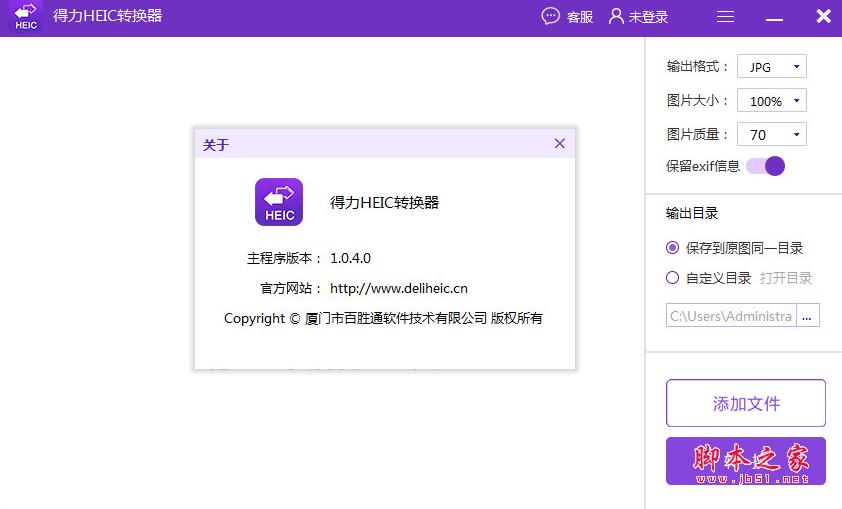Toggle the 保留exif信息 switch
This screenshot has height=509, width=842.
[766, 166]
